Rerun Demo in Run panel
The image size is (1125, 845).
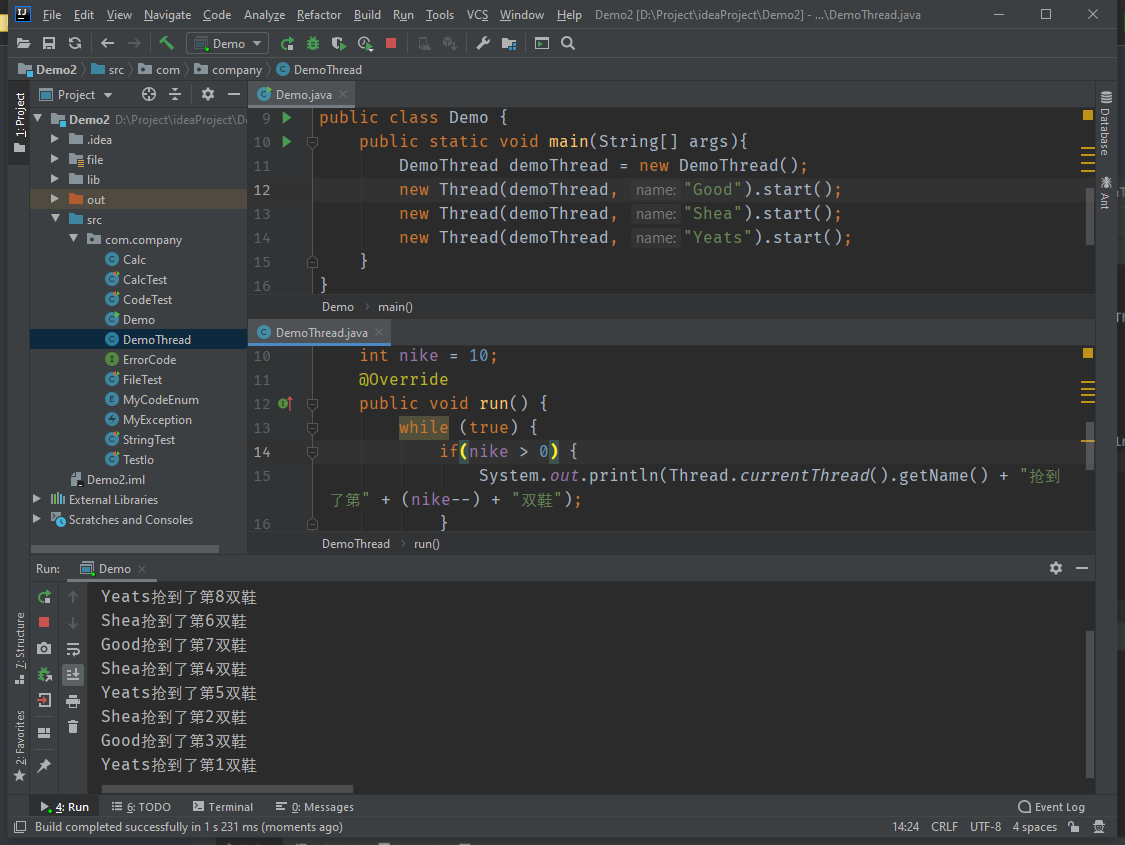[x=44, y=597]
